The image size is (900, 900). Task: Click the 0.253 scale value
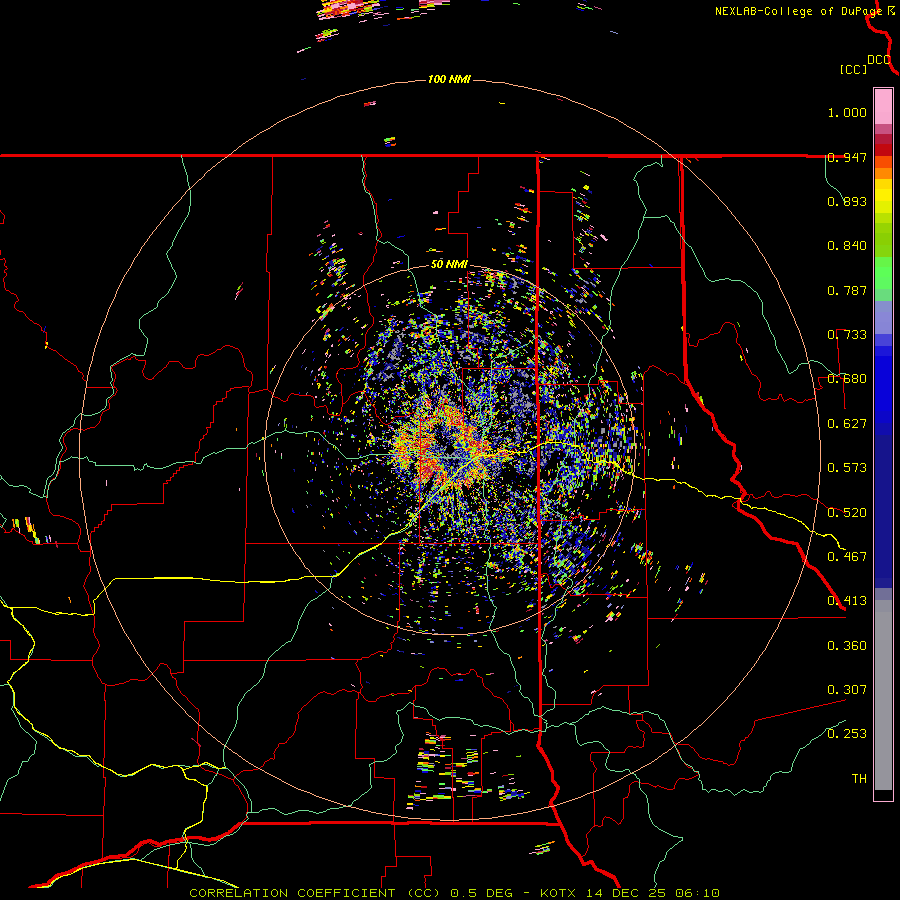(x=847, y=734)
